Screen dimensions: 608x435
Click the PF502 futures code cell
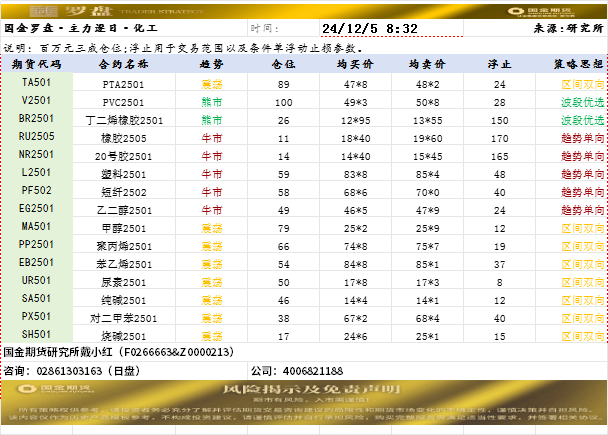36,190
